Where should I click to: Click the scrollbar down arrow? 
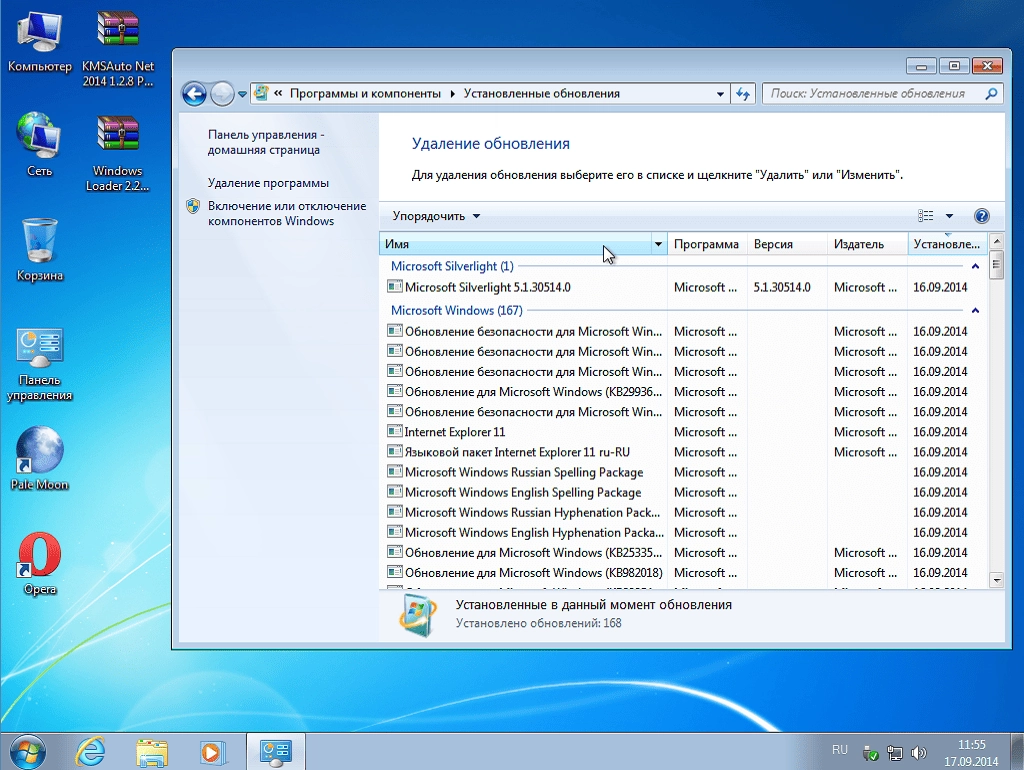[x=996, y=580]
